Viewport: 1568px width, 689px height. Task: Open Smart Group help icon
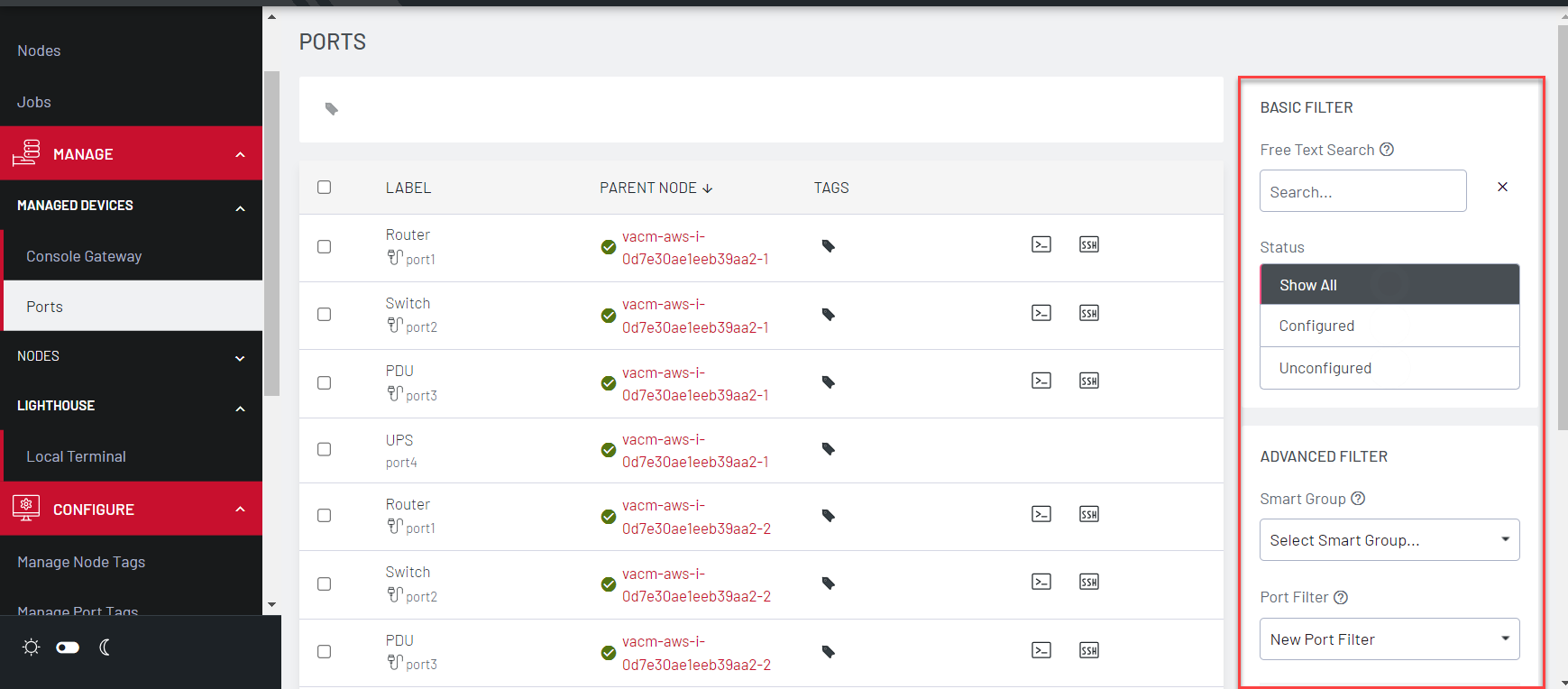click(x=1358, y=499)
